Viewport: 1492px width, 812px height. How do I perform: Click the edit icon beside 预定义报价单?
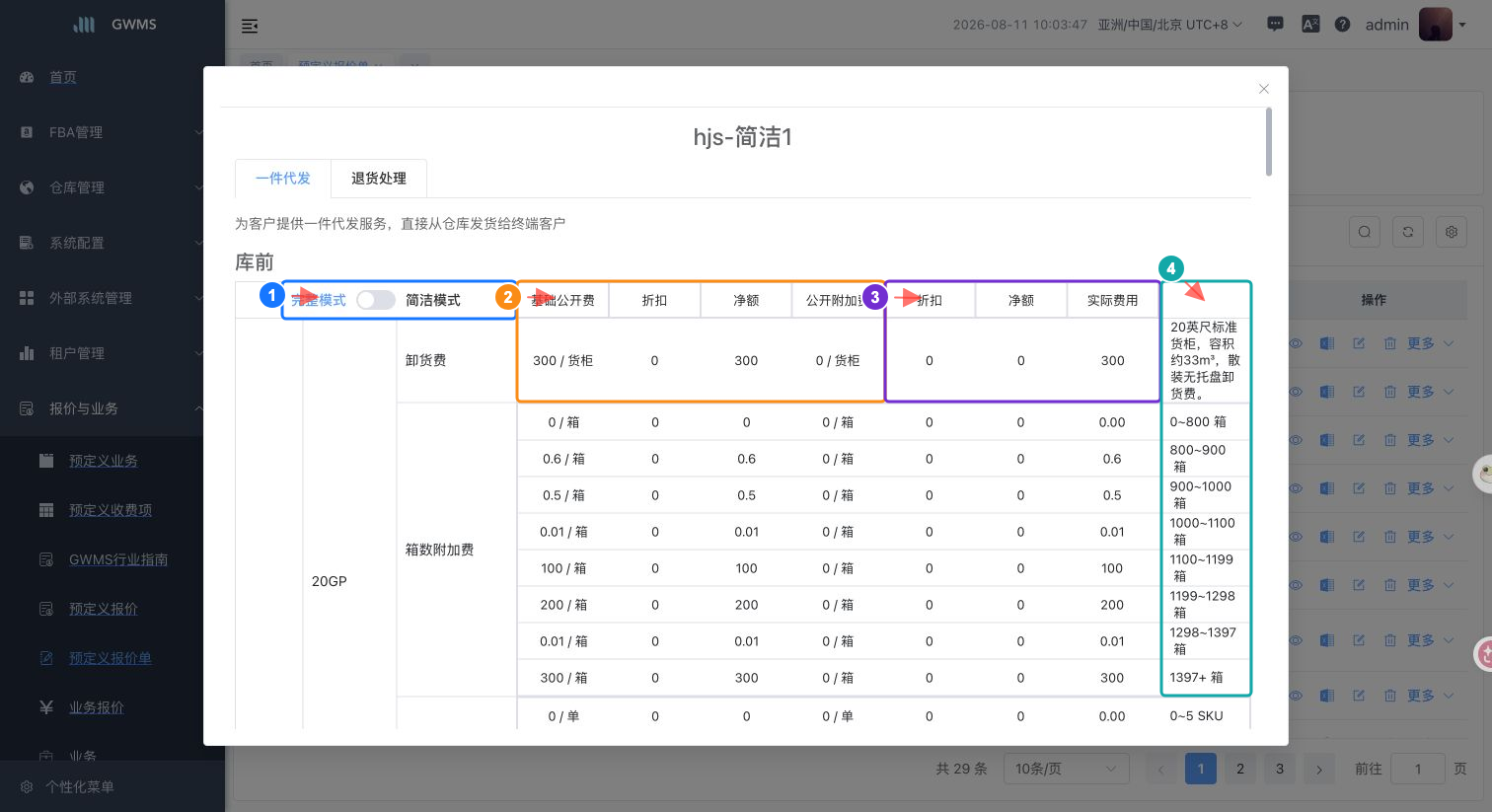(x=46, y=658)
